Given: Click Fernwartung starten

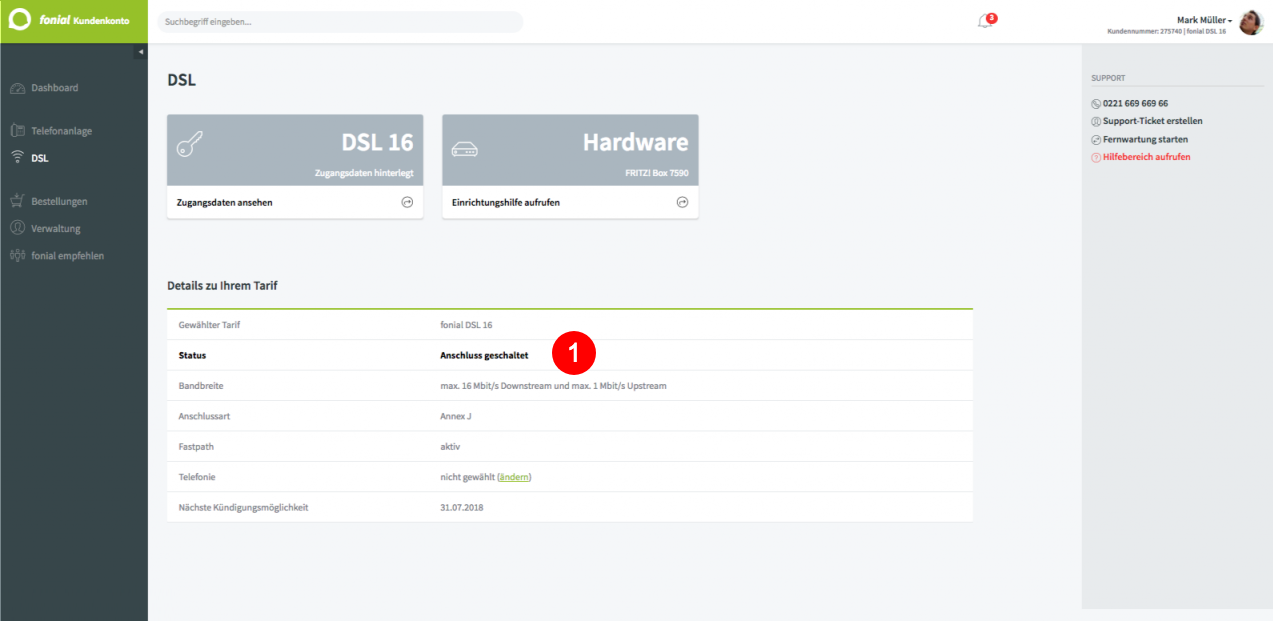Looking at the screenshot, I should click(x=1146, y=139).
